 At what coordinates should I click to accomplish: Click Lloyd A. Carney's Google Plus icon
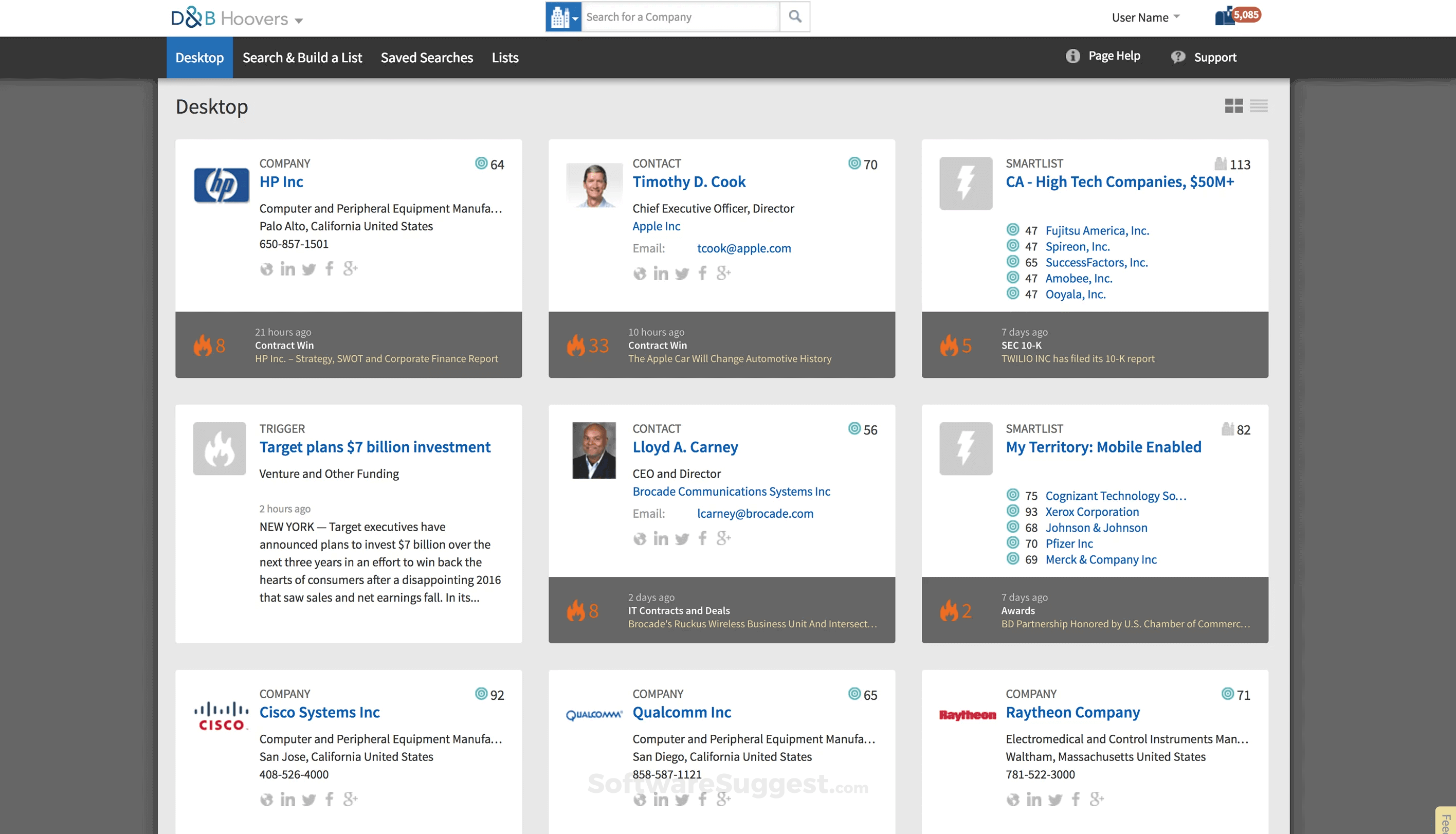723,538
